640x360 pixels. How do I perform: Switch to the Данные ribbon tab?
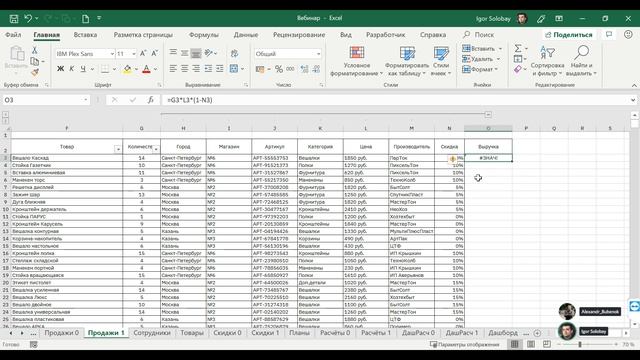[246, 35]
